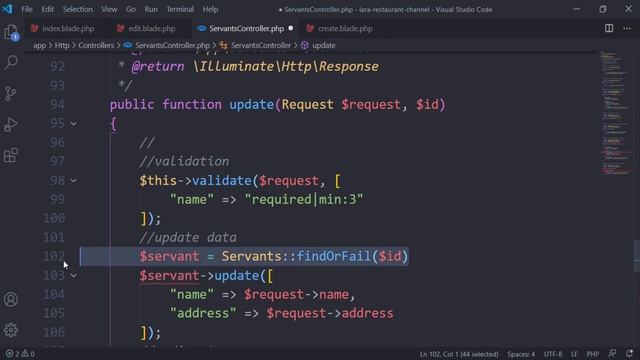Open cursor position Ln 102, Col 1
The height and width of the screenshot is (360, 640).
click(x=459, y=354)
